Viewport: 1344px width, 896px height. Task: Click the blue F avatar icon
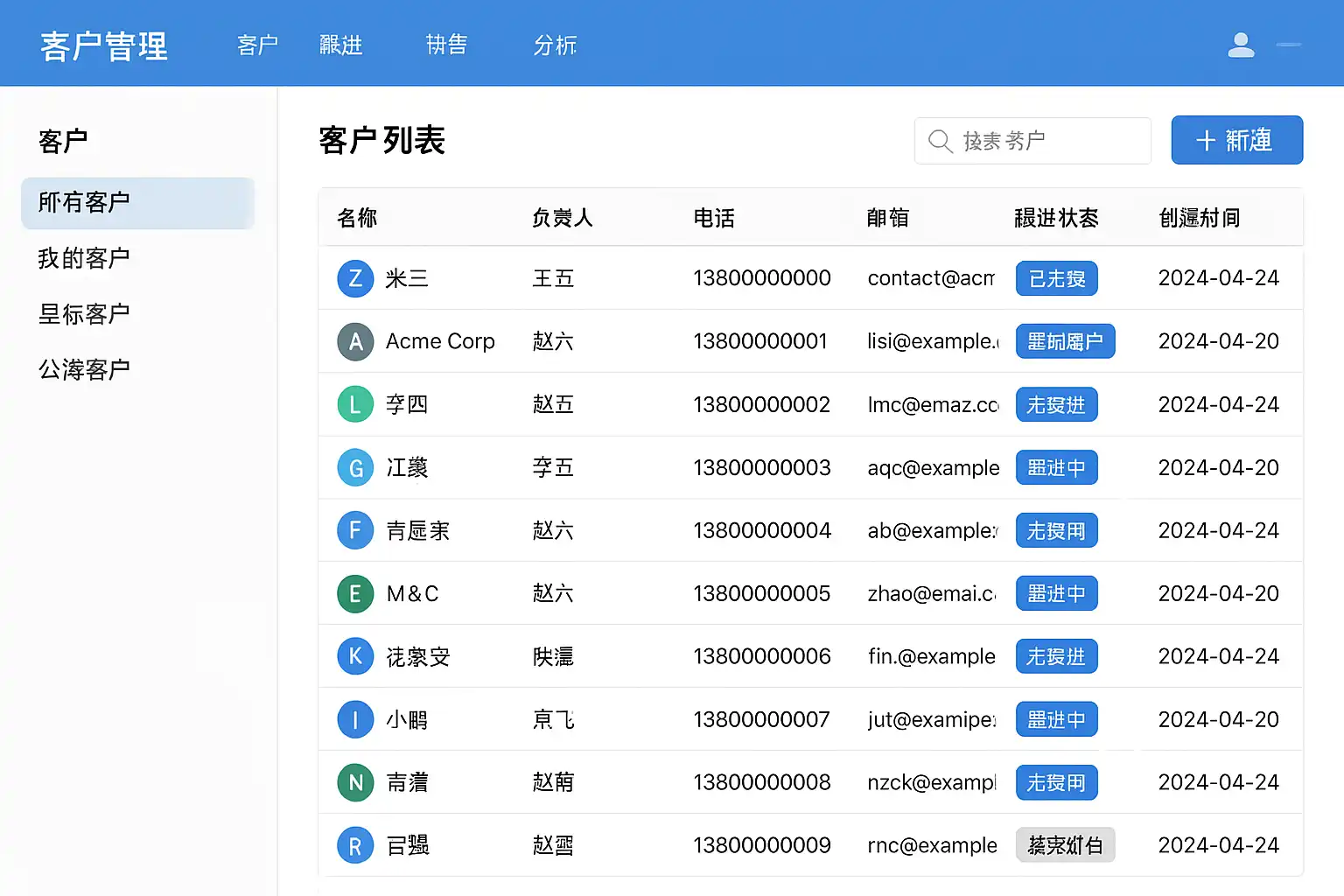click(355, 530)
